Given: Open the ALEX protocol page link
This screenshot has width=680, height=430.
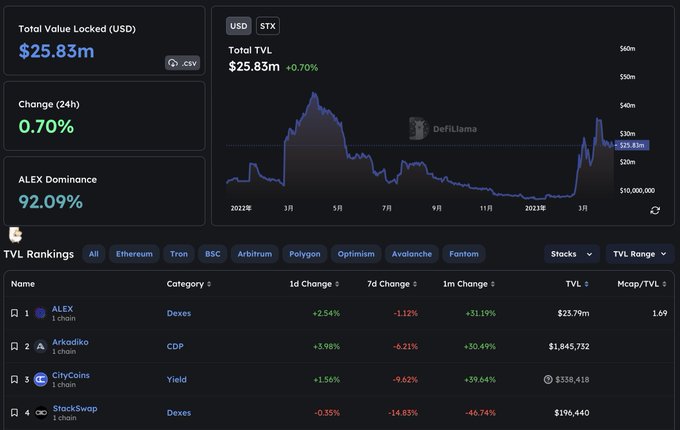Looking at the screenshot, I should coord(62,309).
